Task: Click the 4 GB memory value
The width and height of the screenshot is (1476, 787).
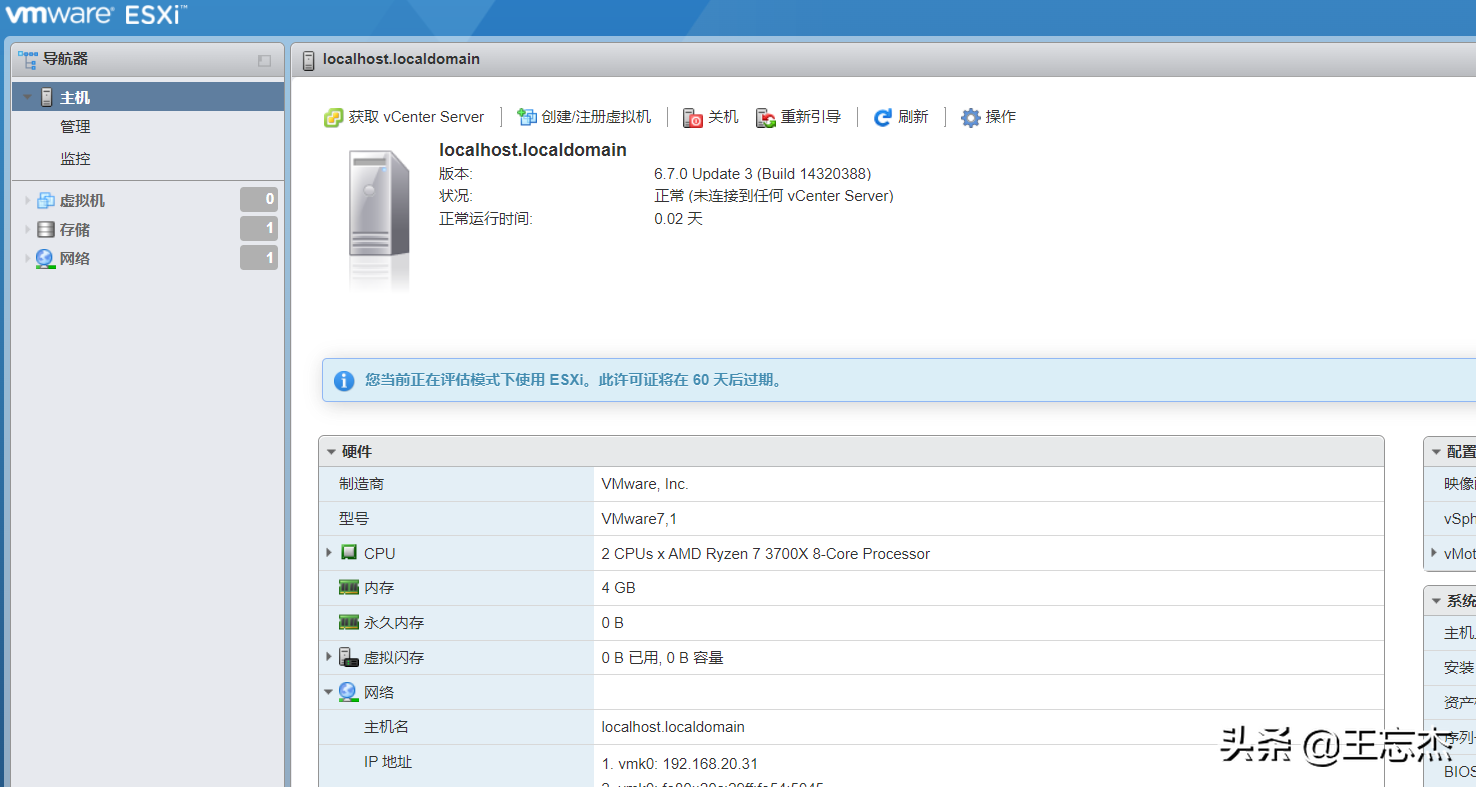Action: pyautogui.click(x=618, y=588)
